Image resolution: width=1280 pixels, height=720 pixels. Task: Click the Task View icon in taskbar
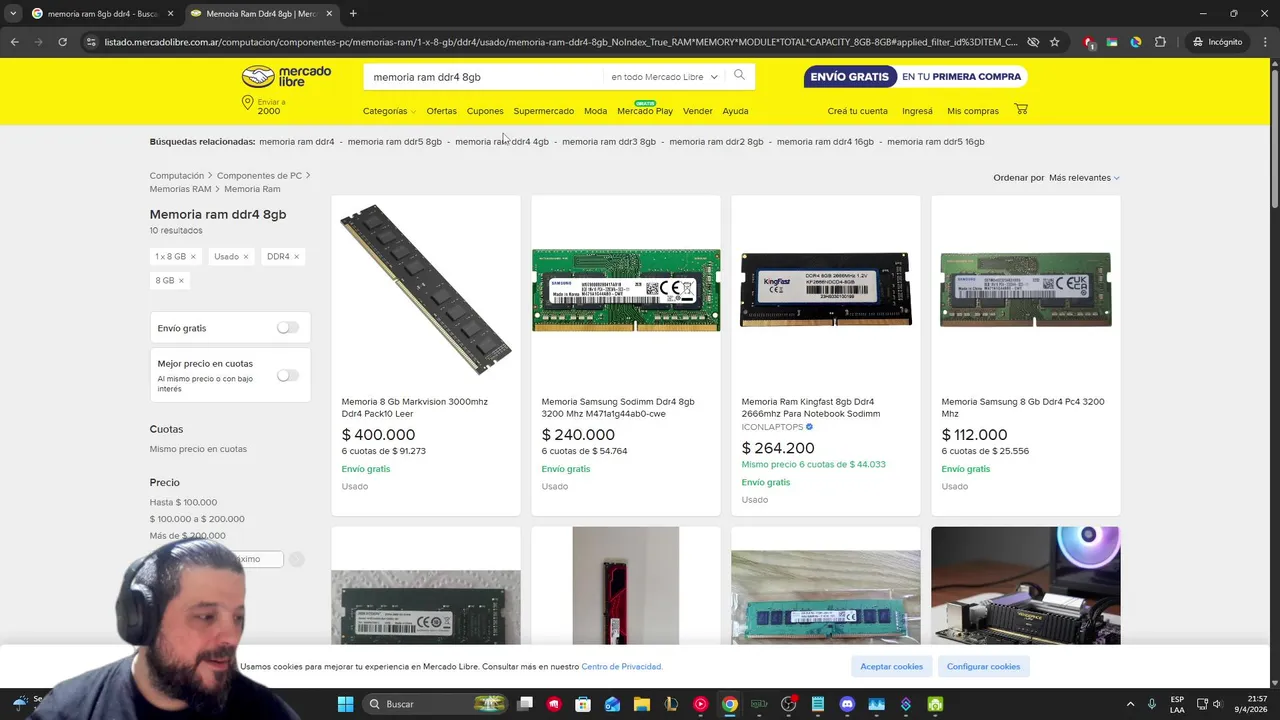tap(525, 704)
